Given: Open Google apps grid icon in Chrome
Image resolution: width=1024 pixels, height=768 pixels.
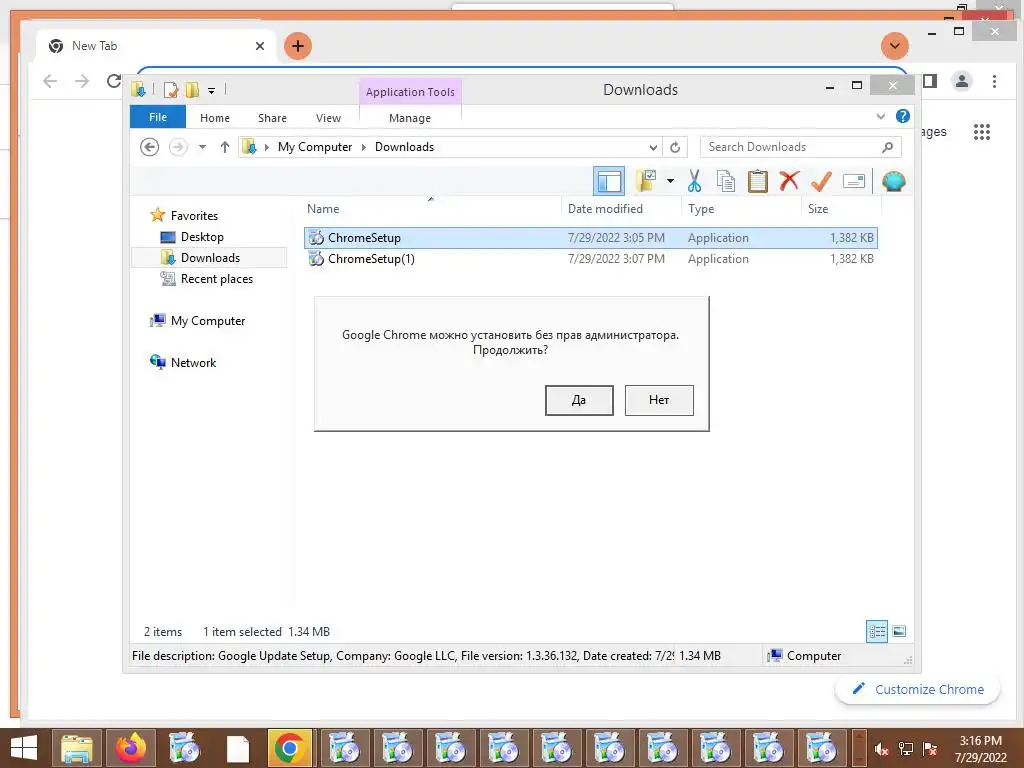Looking at the screenshot, I should coord(982,131).
